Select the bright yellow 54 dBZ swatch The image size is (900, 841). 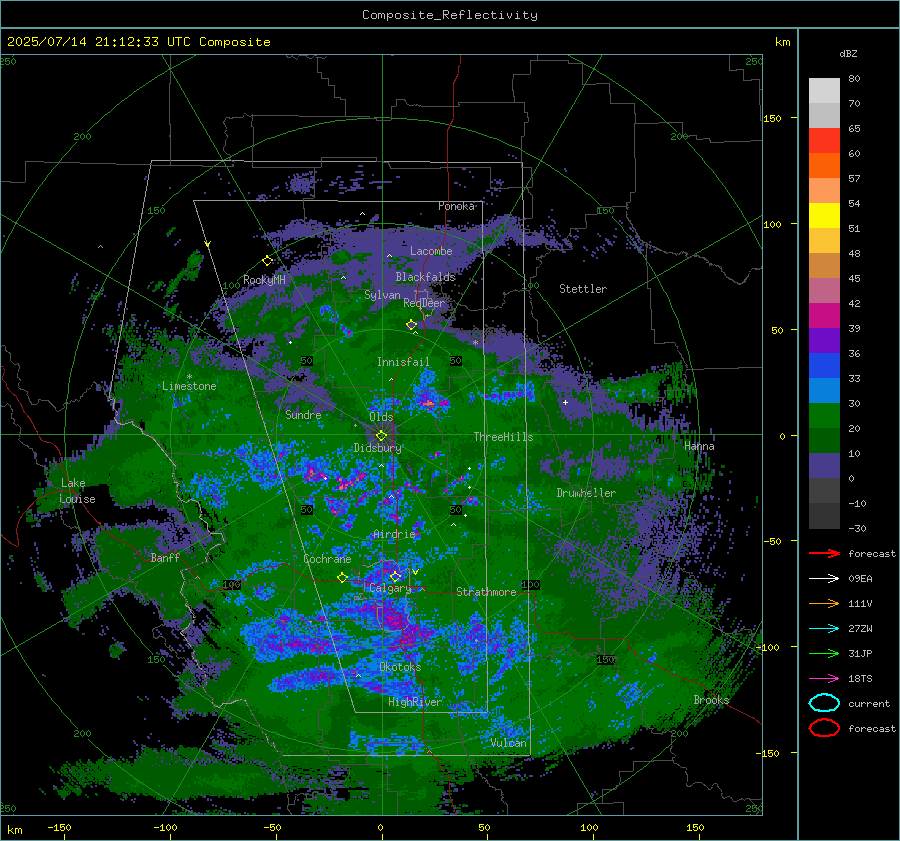click(824, 216)
